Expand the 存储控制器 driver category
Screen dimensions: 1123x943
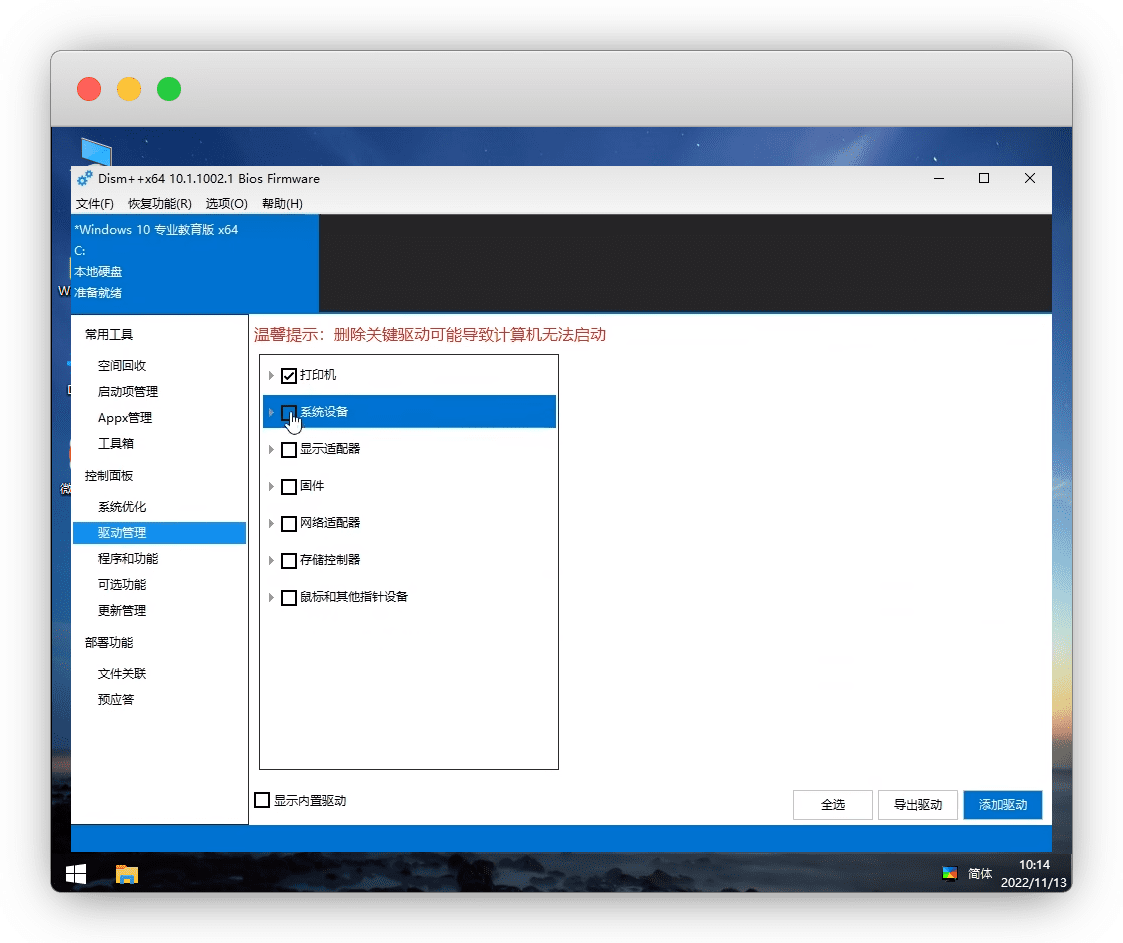tap(271, 560)
